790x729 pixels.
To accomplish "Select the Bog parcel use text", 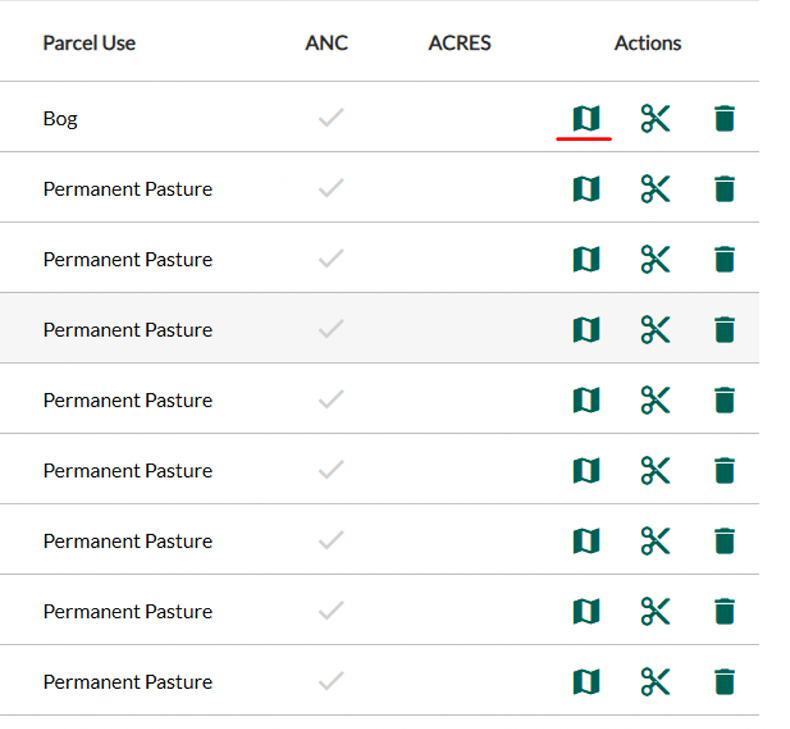I will click(x=60, y=119).
